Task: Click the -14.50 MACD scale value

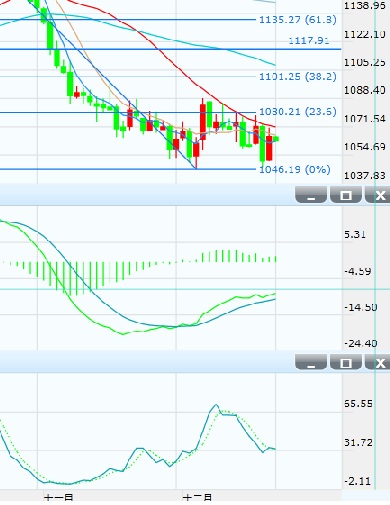Action: pos(361,307)
